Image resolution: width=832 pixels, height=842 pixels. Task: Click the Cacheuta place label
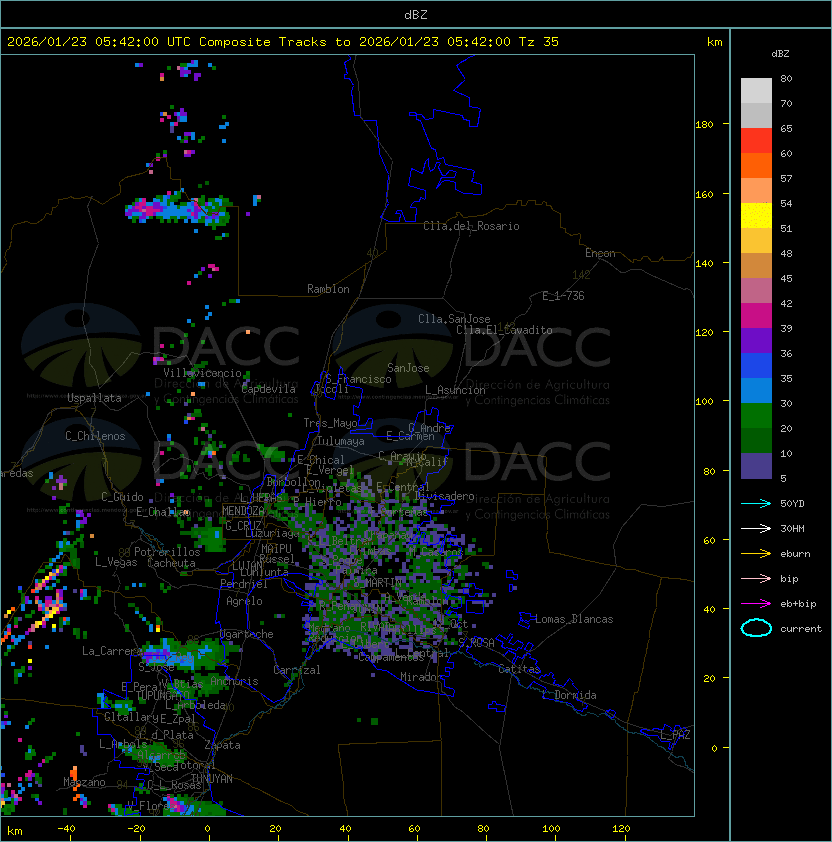click(x=171, y=563)
